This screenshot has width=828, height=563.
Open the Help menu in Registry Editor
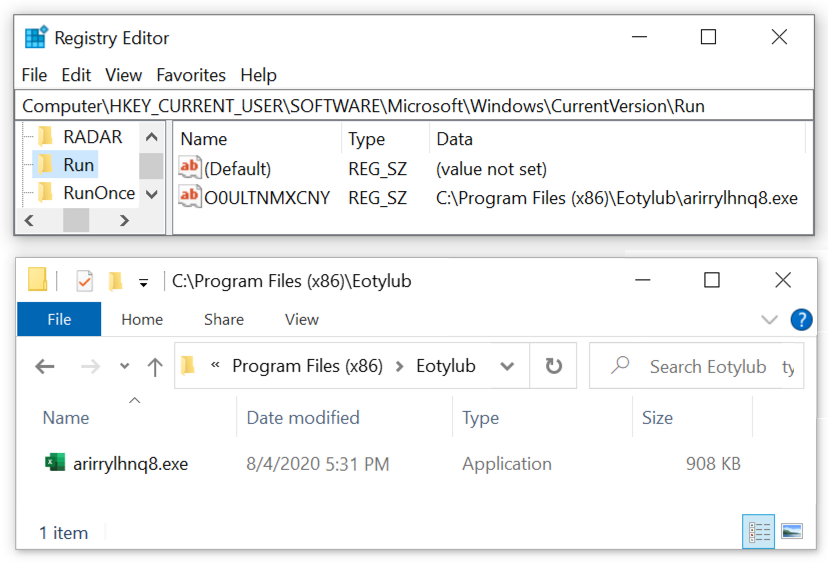pos(258,75)
